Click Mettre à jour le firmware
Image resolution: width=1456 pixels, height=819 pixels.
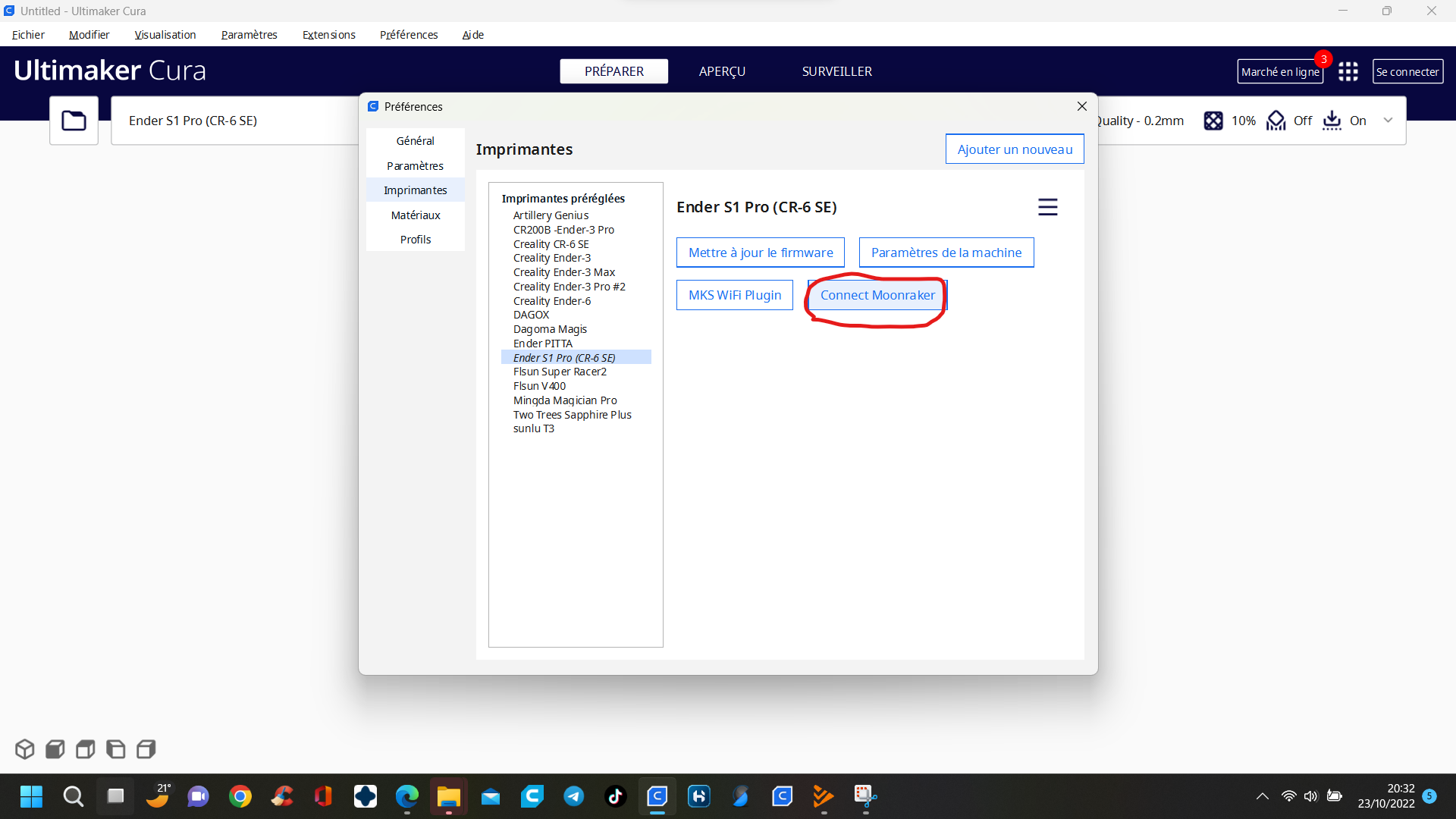761,253
